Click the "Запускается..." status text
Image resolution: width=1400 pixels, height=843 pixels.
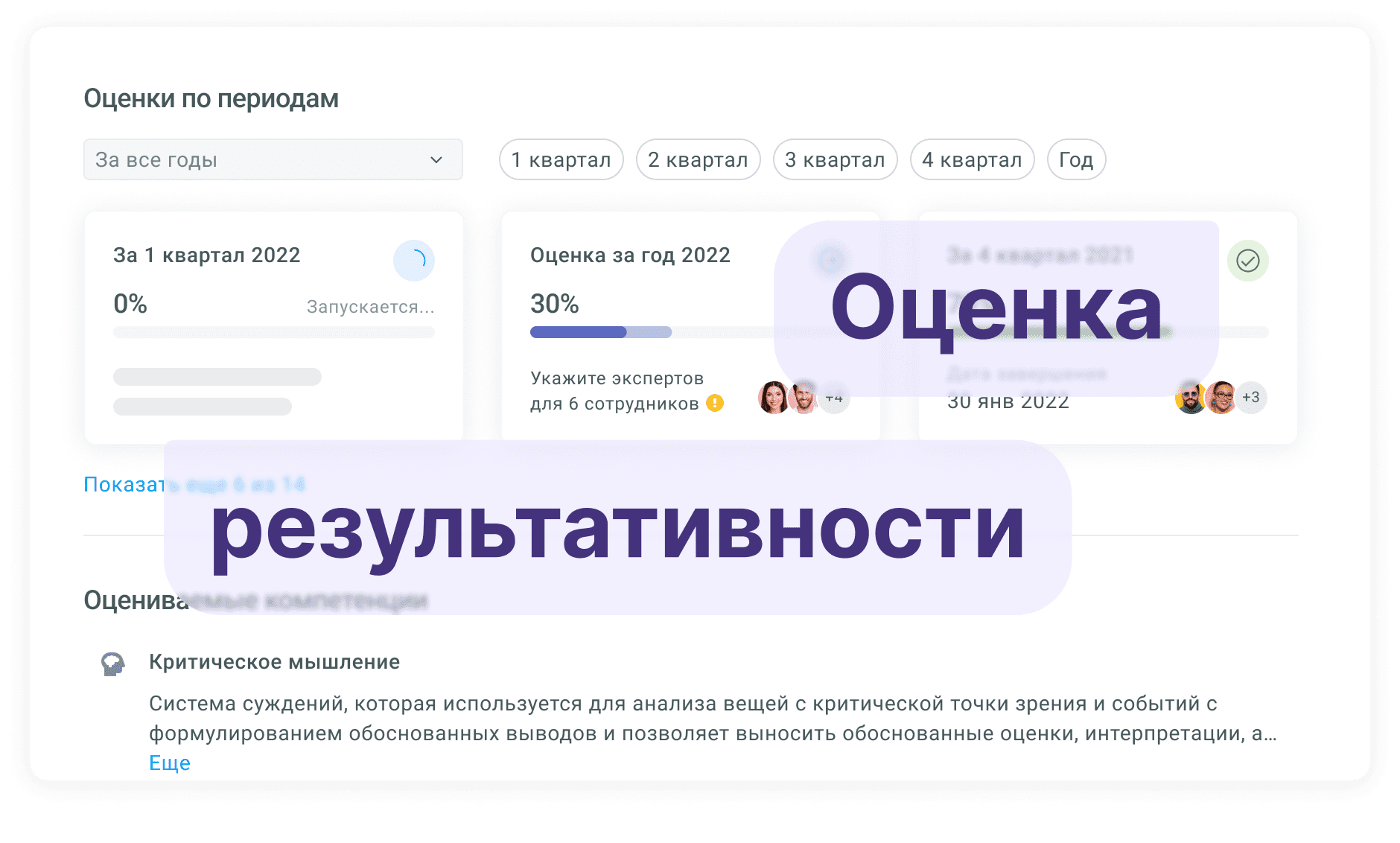click(x=370, y=306)
